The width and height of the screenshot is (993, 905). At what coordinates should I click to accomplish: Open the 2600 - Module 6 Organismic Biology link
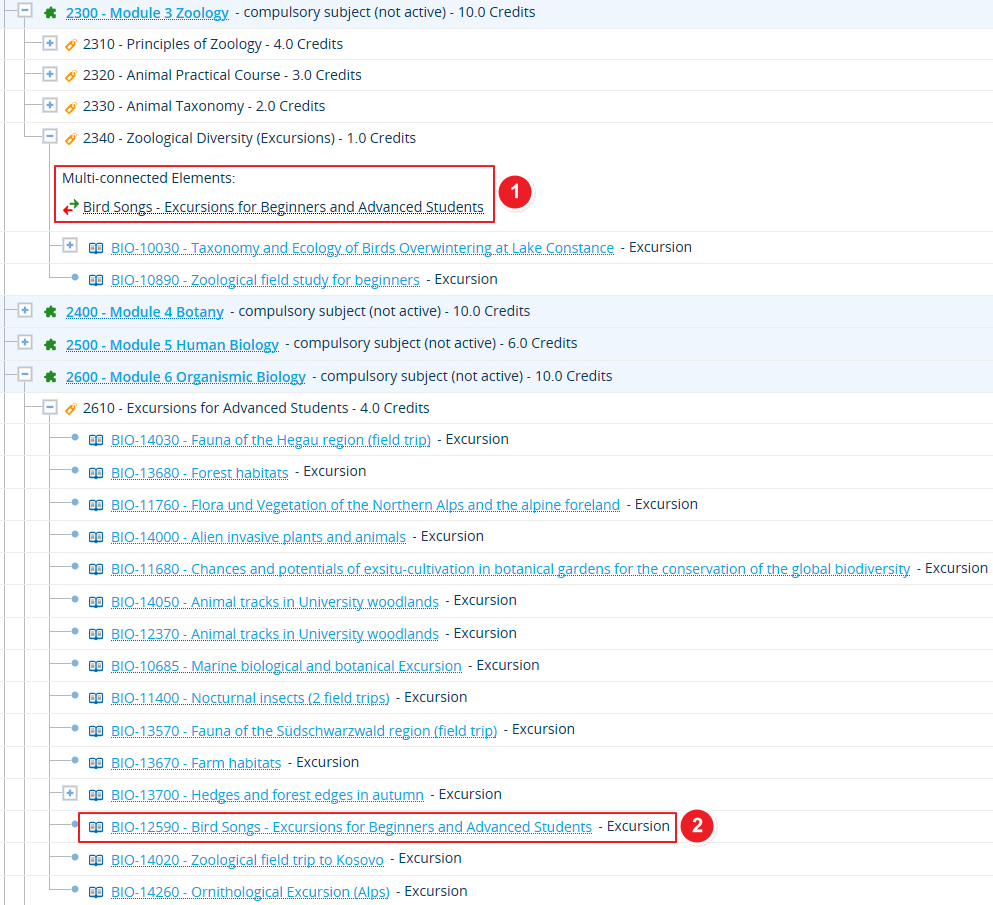186,377
